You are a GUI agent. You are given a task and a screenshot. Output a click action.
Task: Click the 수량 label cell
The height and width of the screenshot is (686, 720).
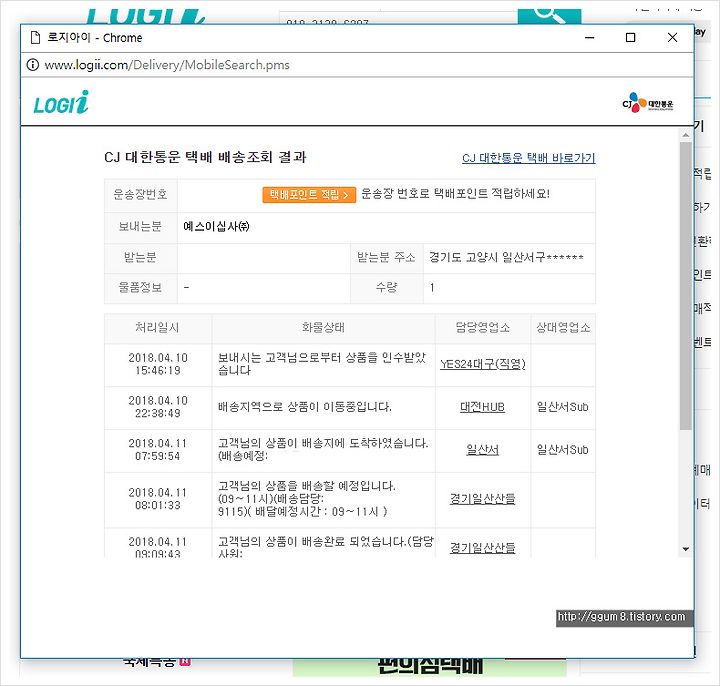[x=387, y=288]
